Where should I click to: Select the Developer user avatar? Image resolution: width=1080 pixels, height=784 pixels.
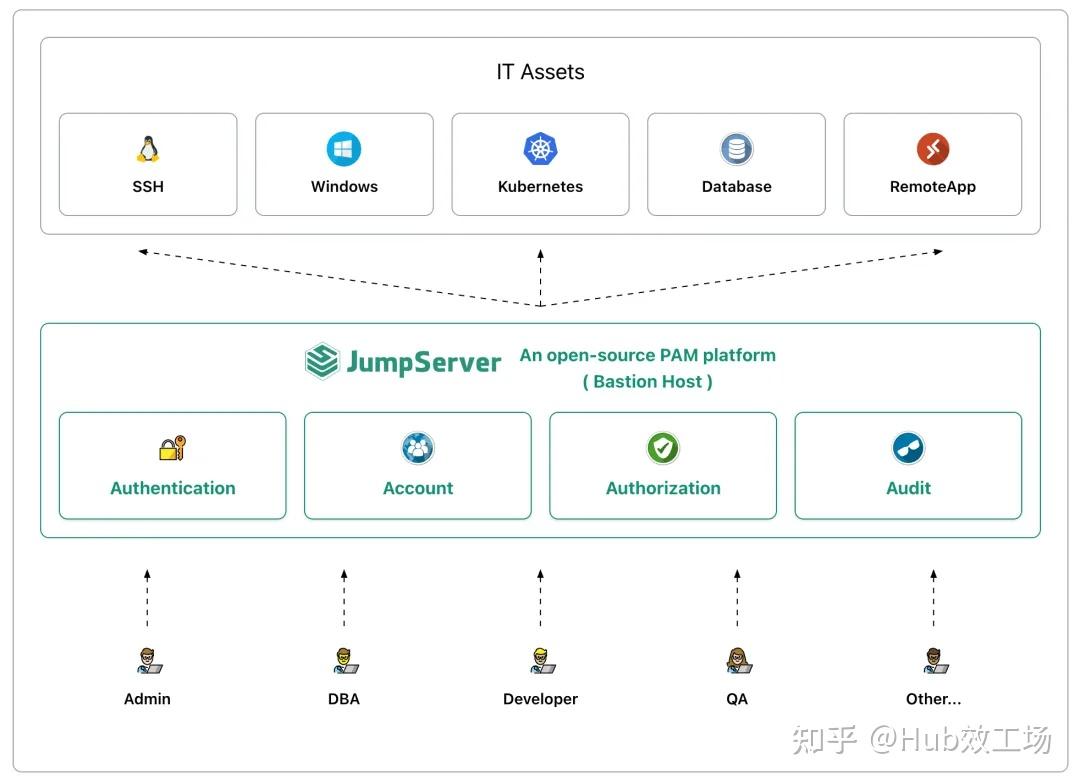pyautogui.click(x=540, y=661)
